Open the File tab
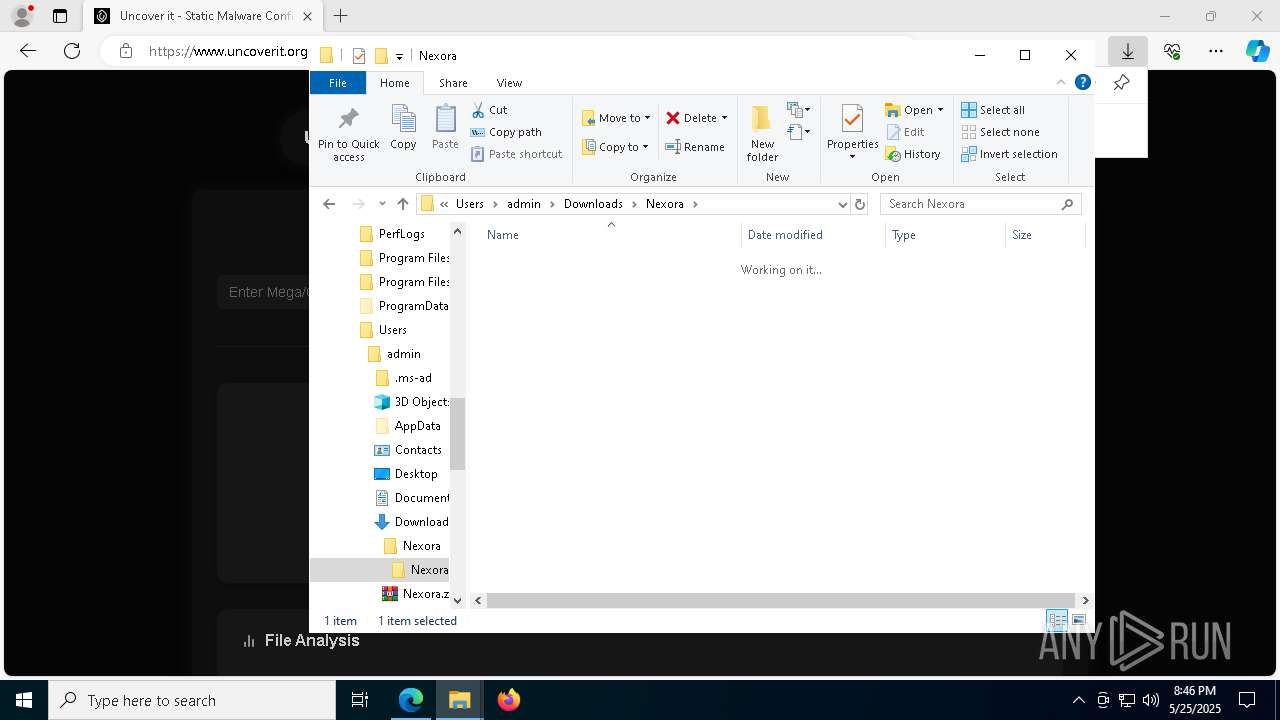 coord(338,83)
